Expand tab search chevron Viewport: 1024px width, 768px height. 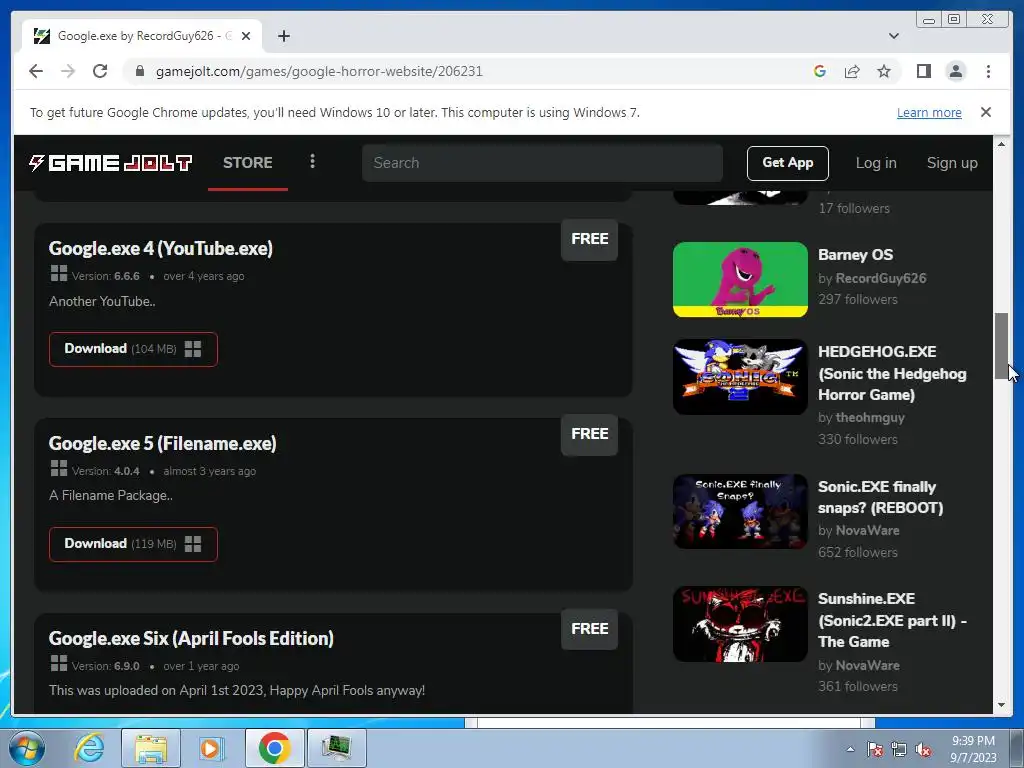[893, 36]
